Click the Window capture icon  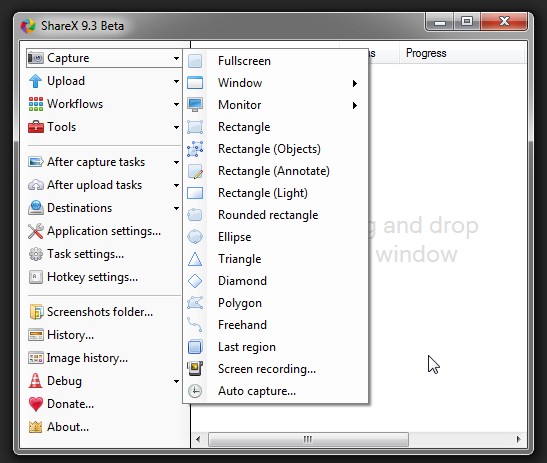pos(195,83)
